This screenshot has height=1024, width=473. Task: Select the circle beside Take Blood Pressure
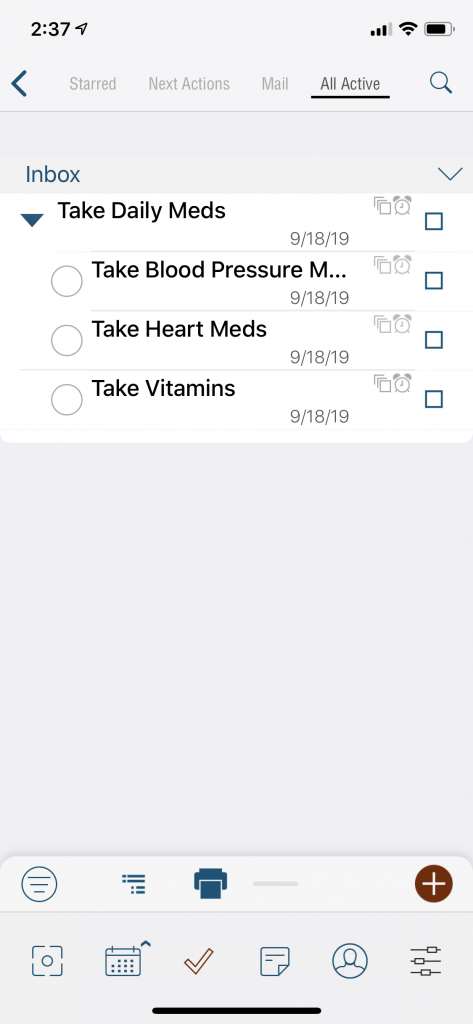click(67, 281)
